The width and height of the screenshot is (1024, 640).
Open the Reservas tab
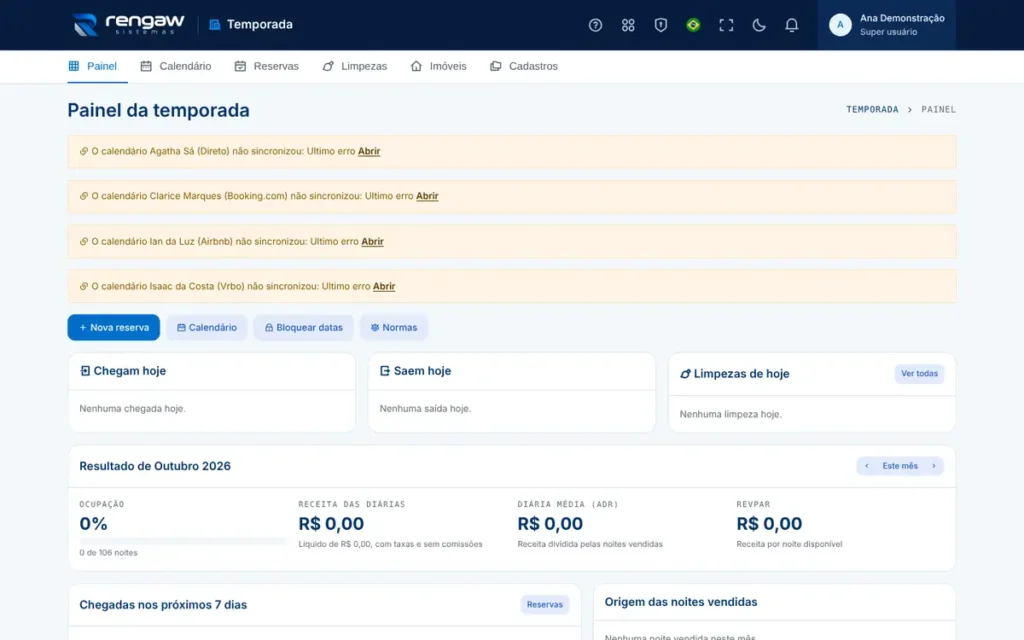[x=266, y=66]
